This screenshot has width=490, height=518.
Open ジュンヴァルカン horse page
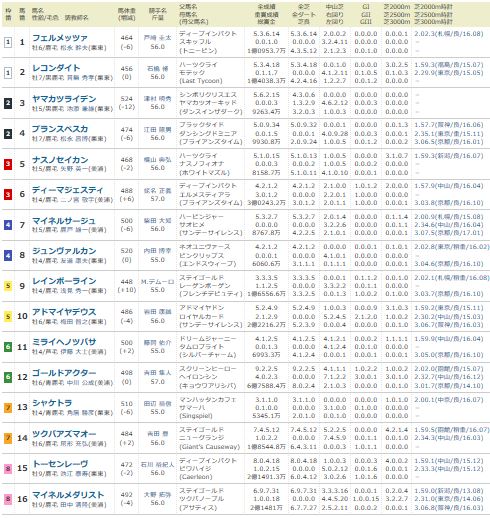coord(64,251)
